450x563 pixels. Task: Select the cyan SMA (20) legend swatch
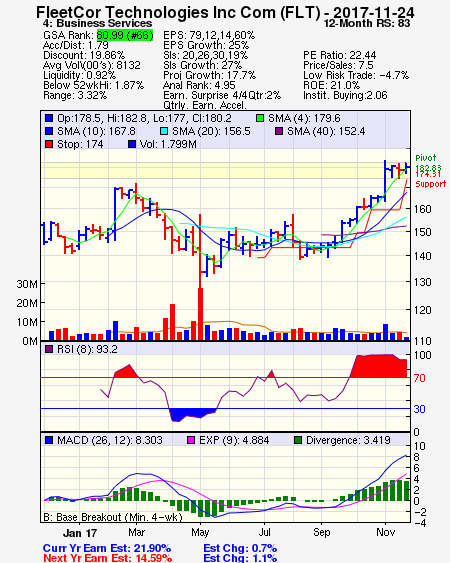pos(164,131)
